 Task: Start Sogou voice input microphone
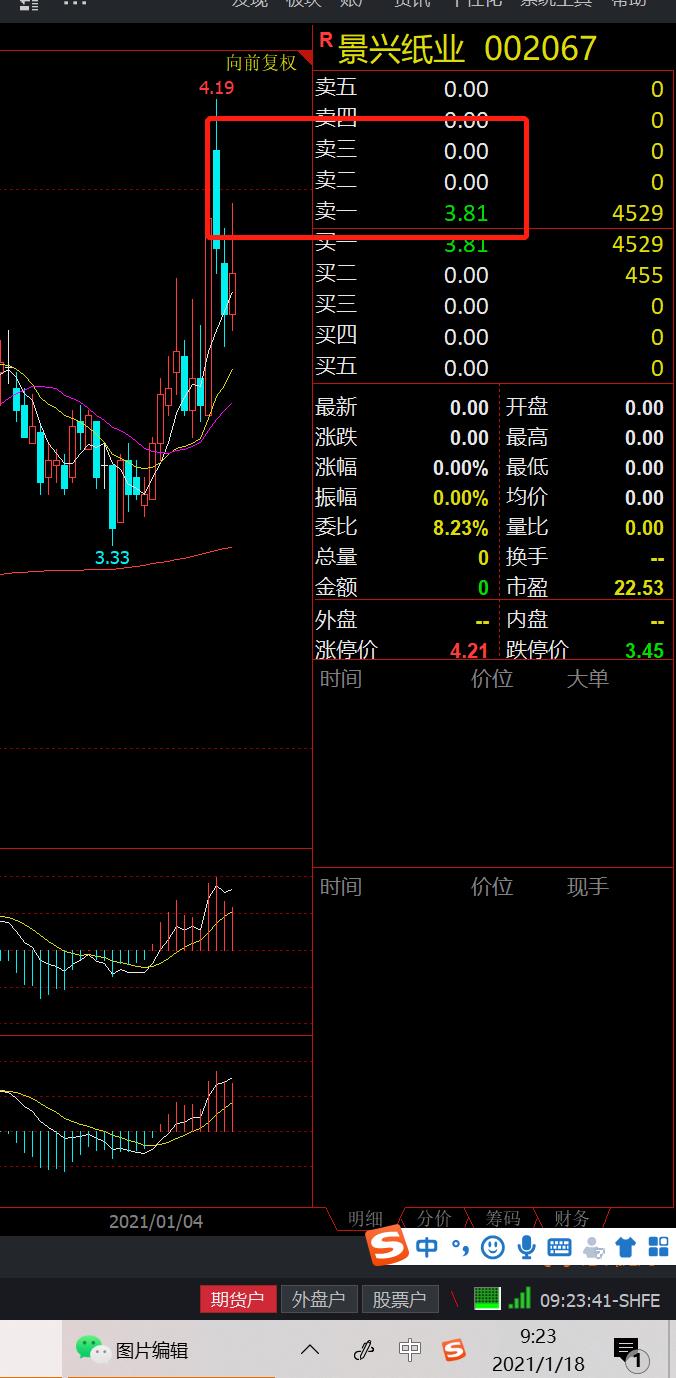point(526,1247)
